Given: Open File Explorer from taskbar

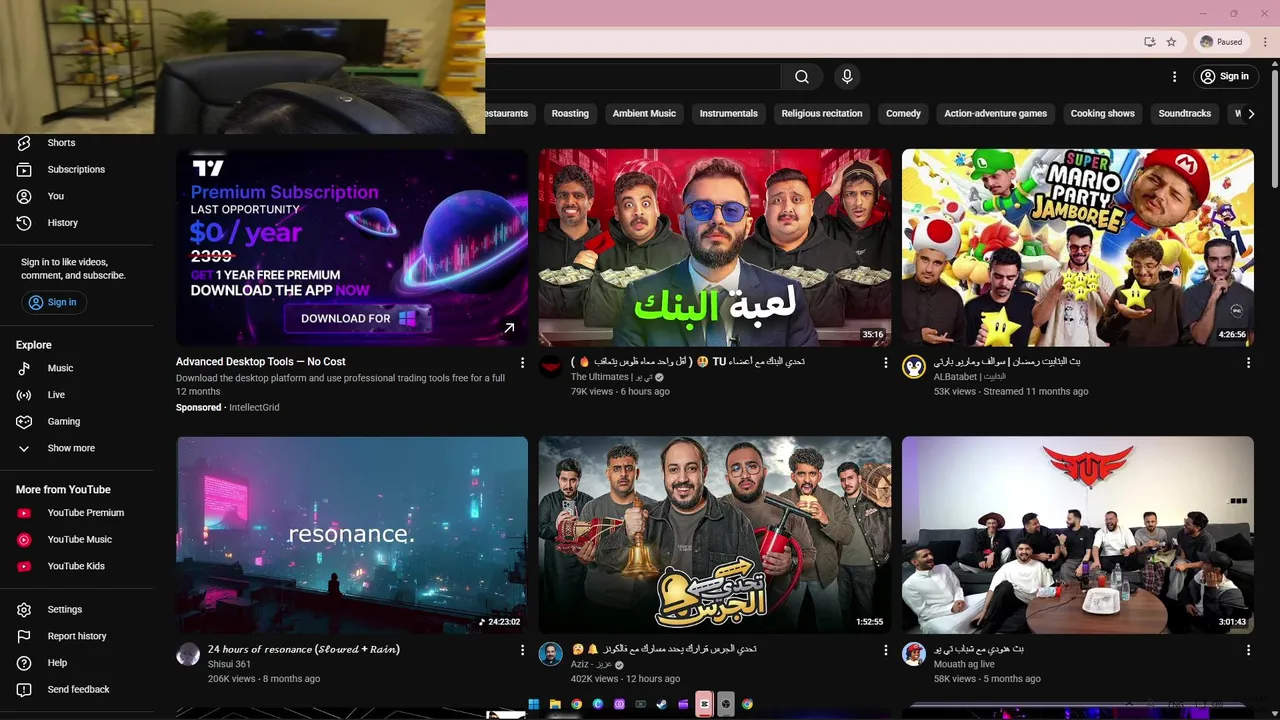Looking at the screenshot, I should [x=555, y=705].
